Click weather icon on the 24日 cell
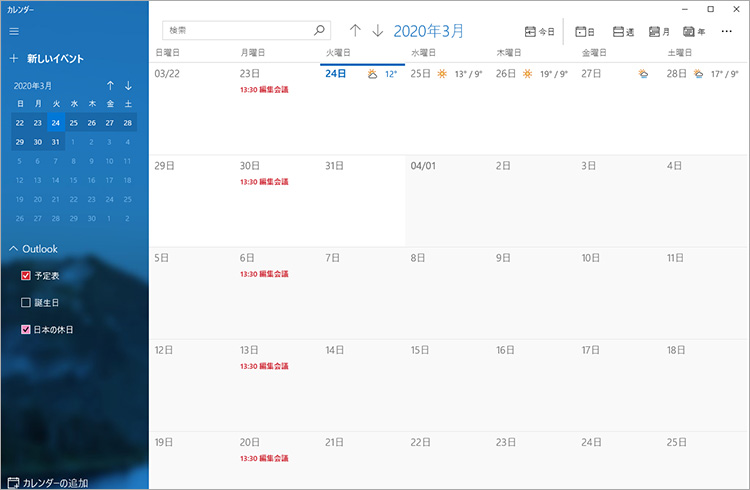 click(372, 74)
